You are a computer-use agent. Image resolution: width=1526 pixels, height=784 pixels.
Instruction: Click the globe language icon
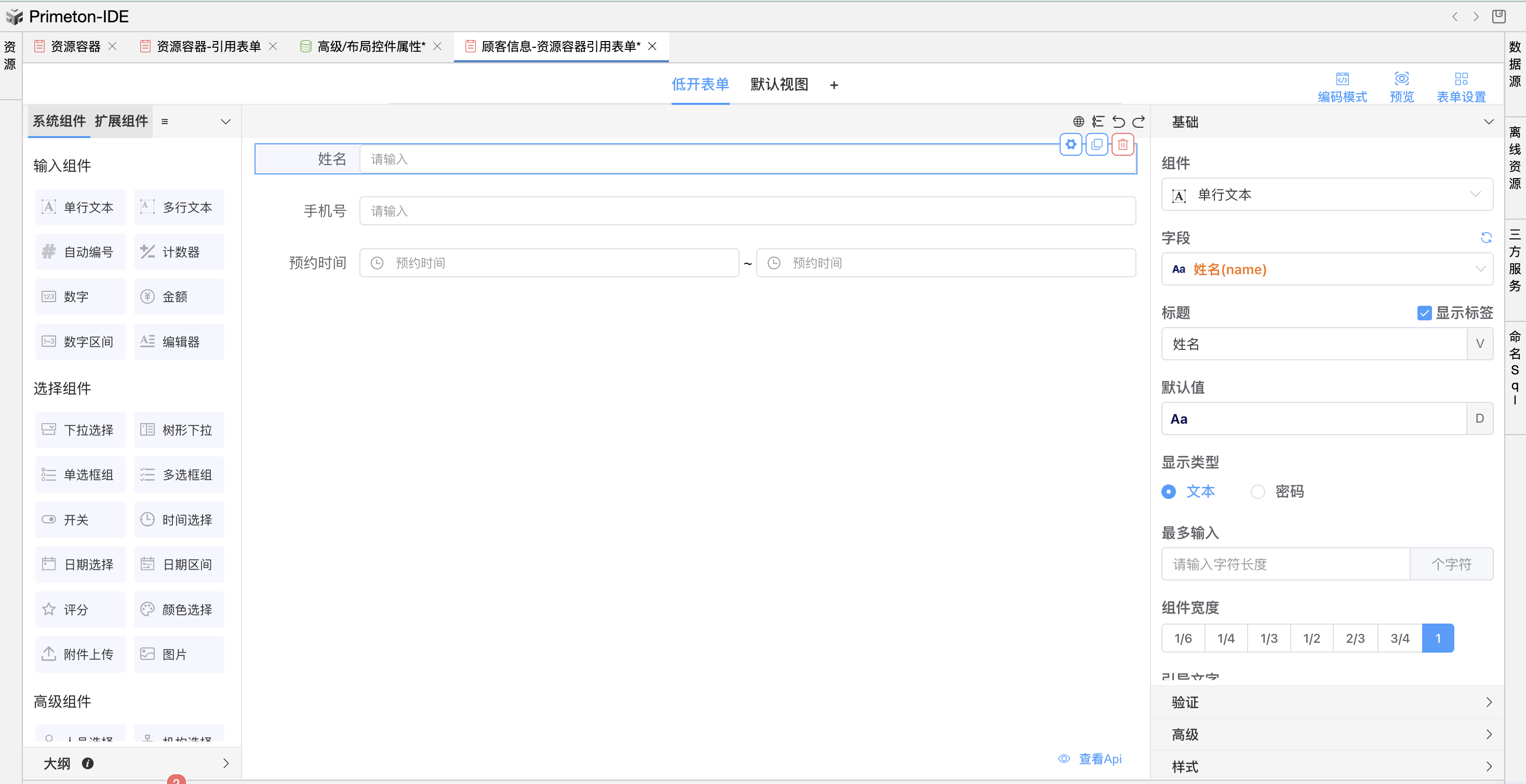[1078, 121]
